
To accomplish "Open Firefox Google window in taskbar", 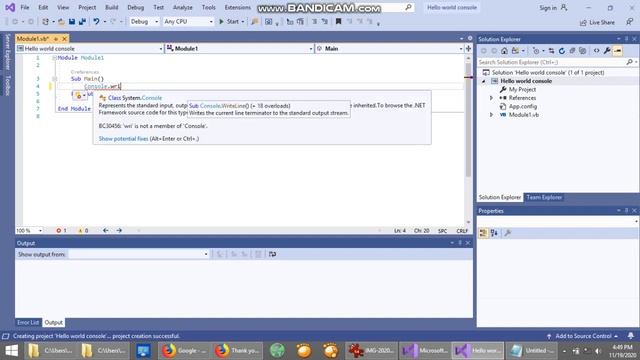I will click(x=184, y=351).
